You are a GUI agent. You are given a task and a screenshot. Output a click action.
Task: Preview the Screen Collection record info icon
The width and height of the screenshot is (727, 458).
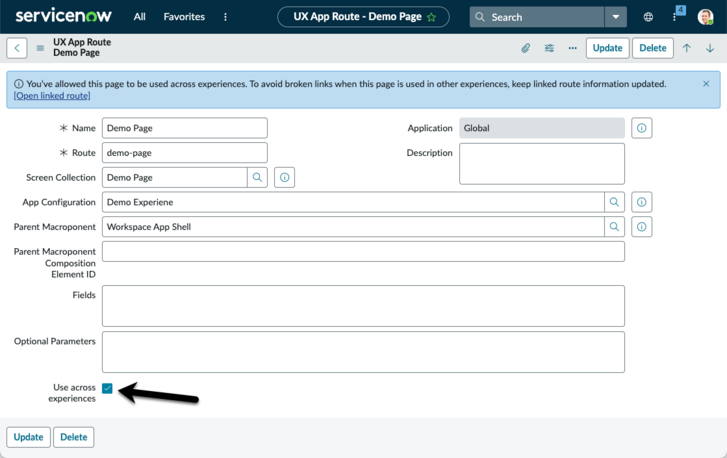point(284,178)
